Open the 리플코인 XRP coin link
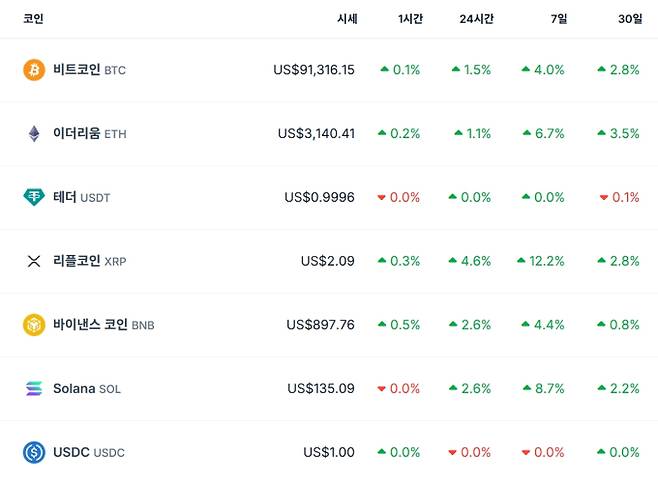 pyautogui.click(x=90, y=261)
